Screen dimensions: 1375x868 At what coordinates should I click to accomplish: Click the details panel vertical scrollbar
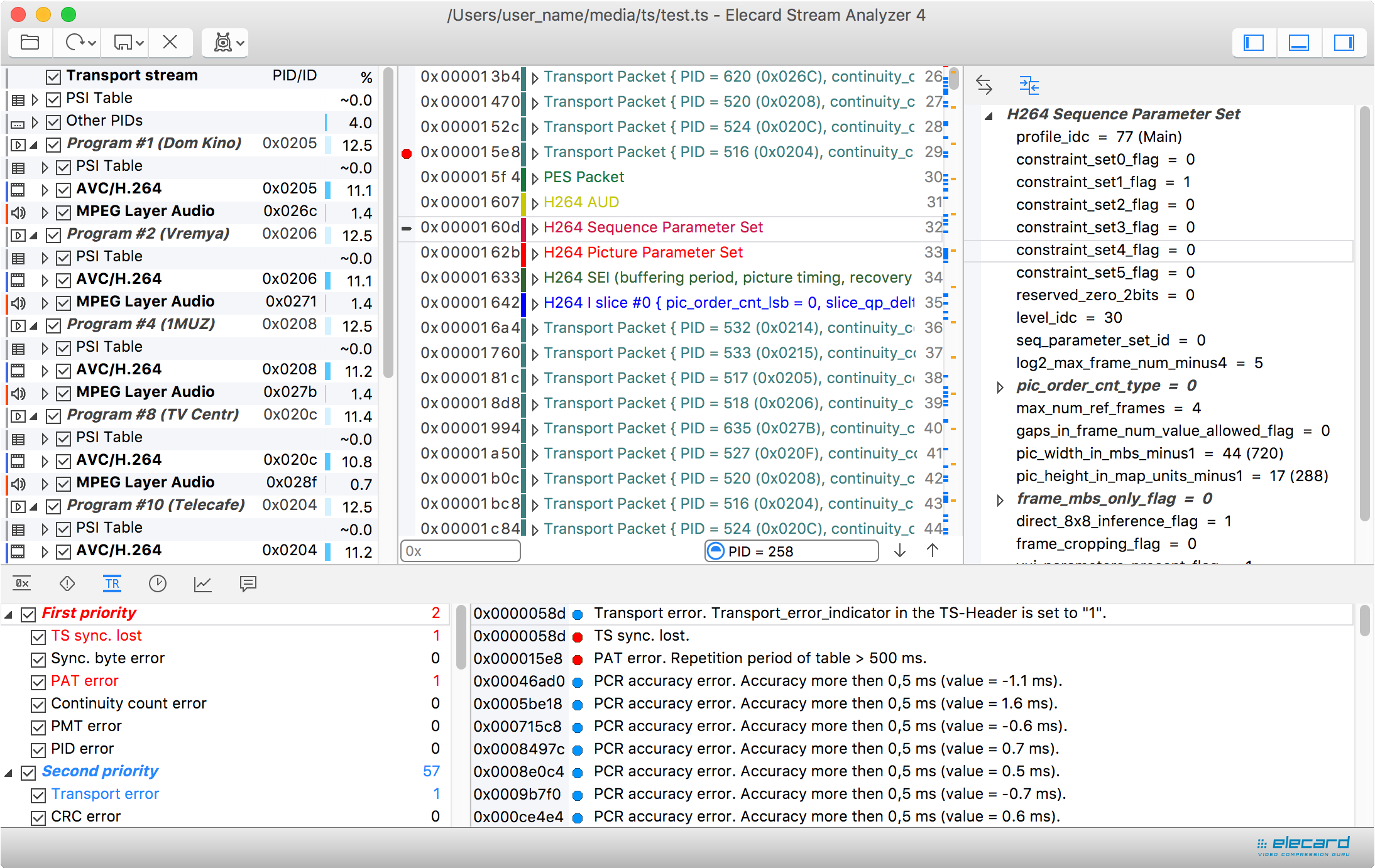click(1364, 314)
